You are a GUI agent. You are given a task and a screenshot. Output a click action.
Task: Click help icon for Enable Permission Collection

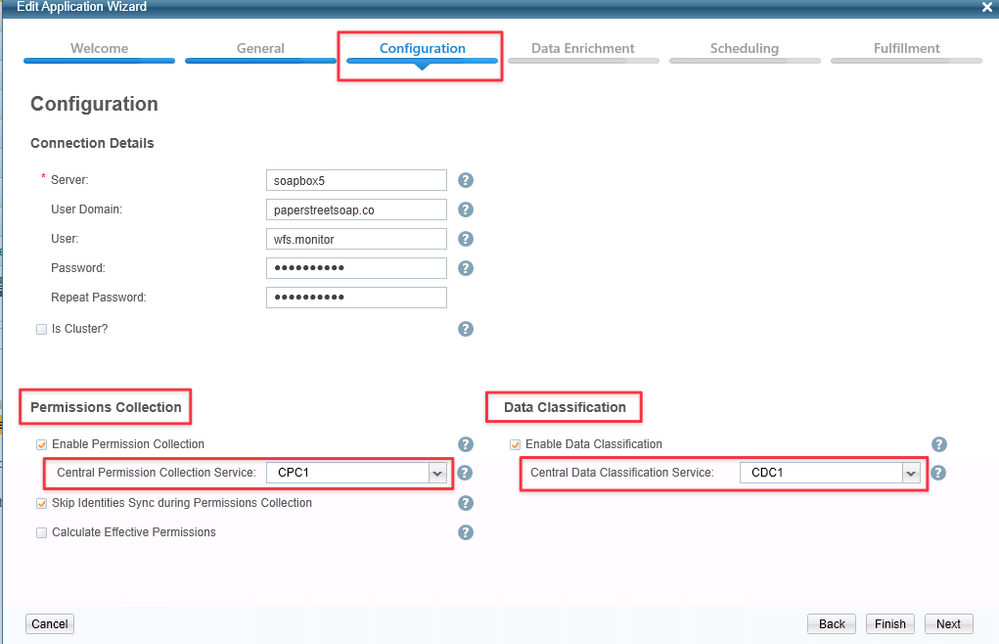(x=465, y=444)
